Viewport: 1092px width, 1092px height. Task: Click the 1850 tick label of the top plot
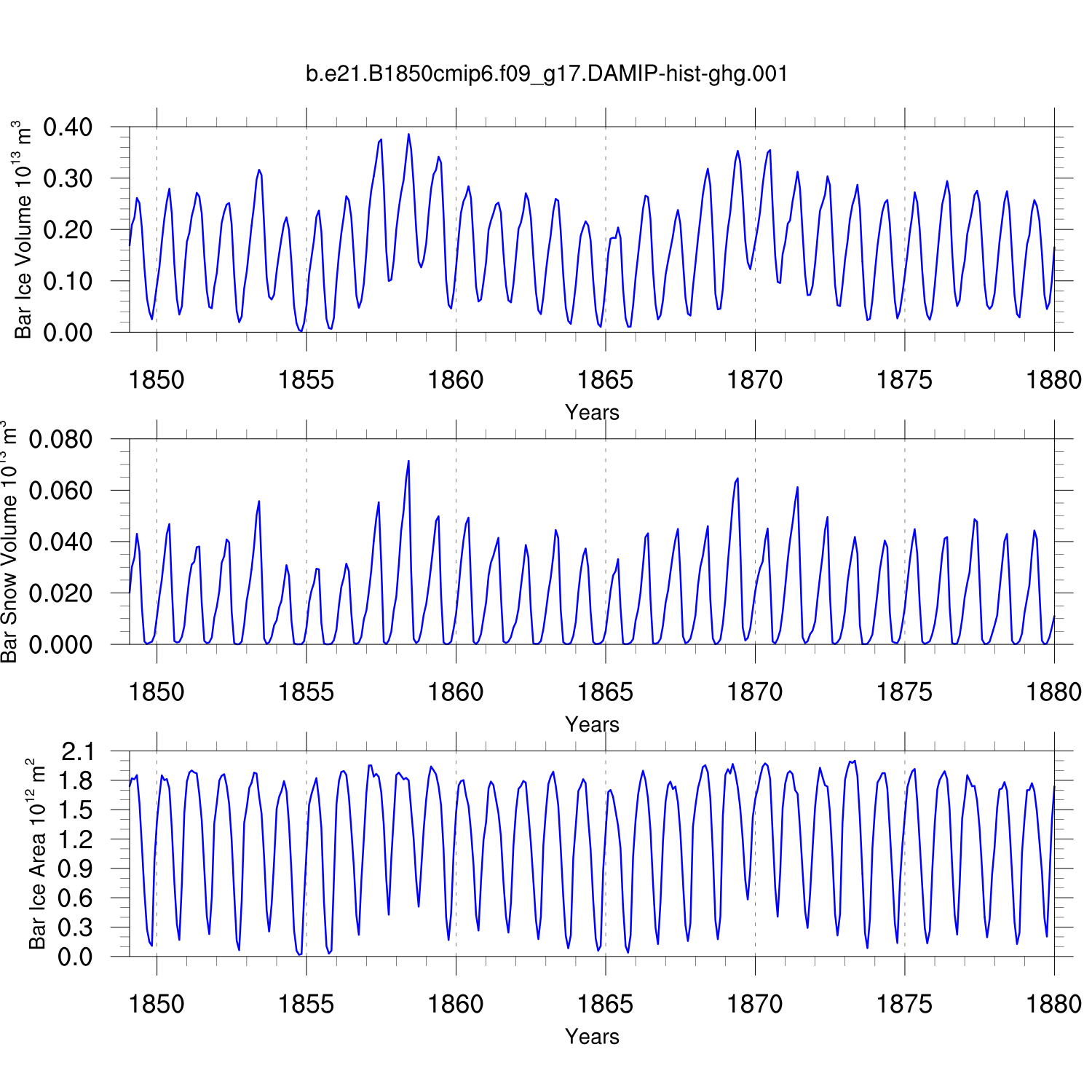[157, 380]
